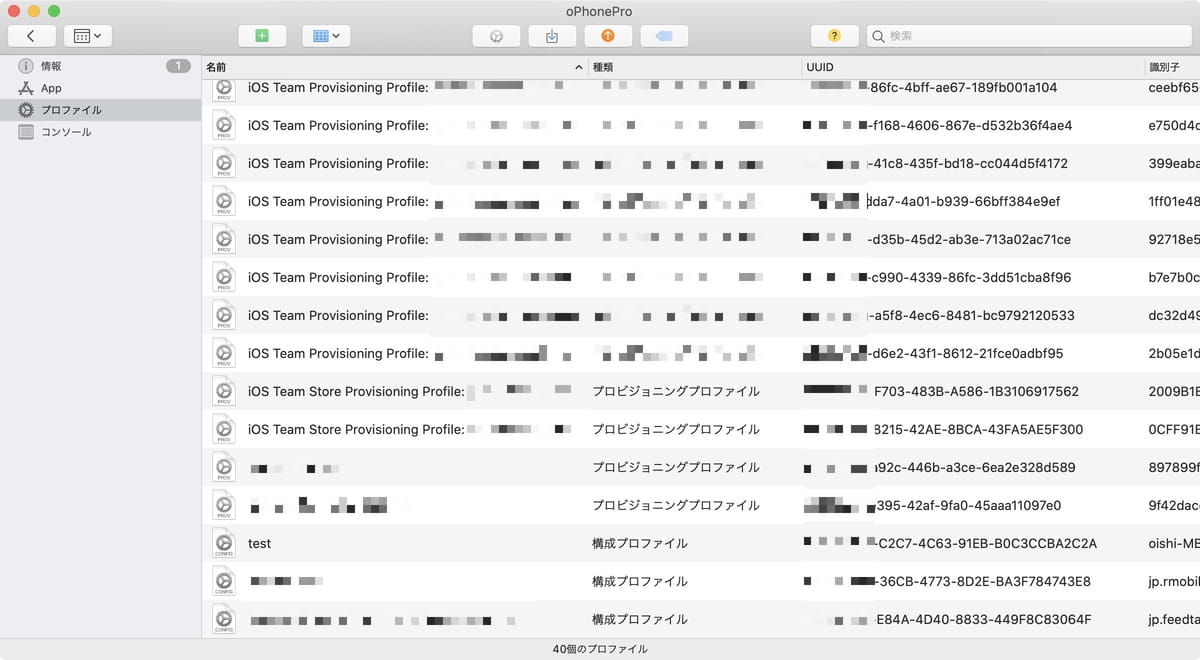Click the CONFIG icon of the test row
The height and width of the screenshot is (660, 1200).
point(224,543)
